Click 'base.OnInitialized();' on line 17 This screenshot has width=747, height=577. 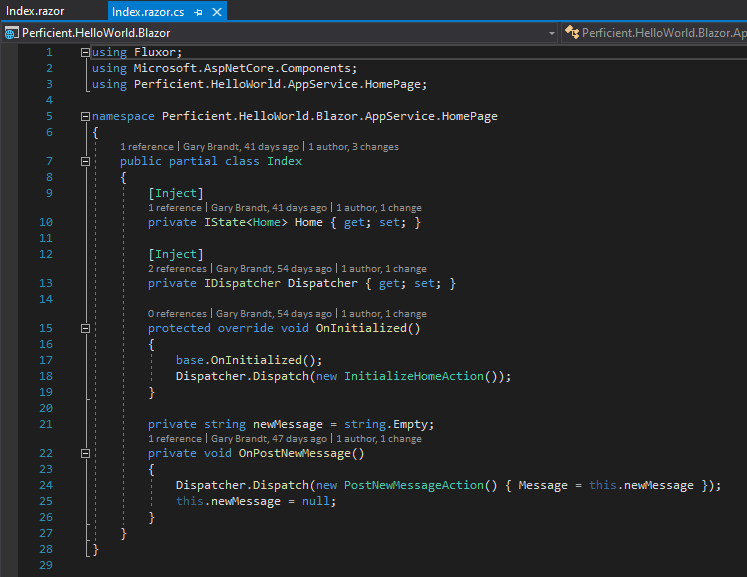pos(249,360)
